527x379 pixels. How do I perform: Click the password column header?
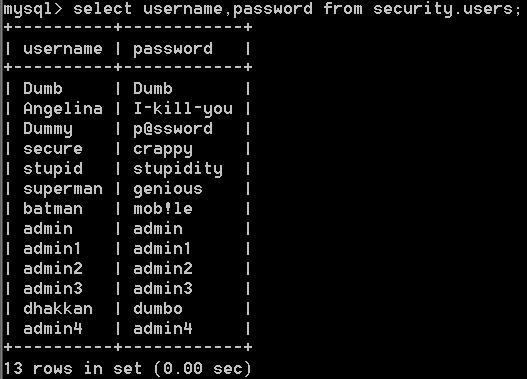pyautogui.click(x=173, y=50)
